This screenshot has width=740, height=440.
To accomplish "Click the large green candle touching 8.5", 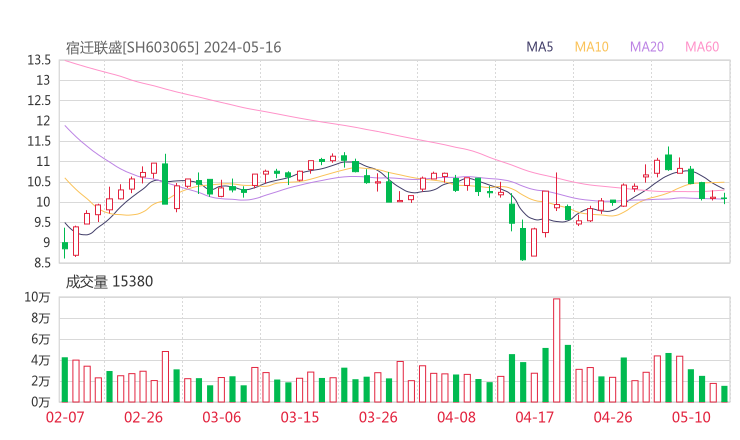I will 523,243.
